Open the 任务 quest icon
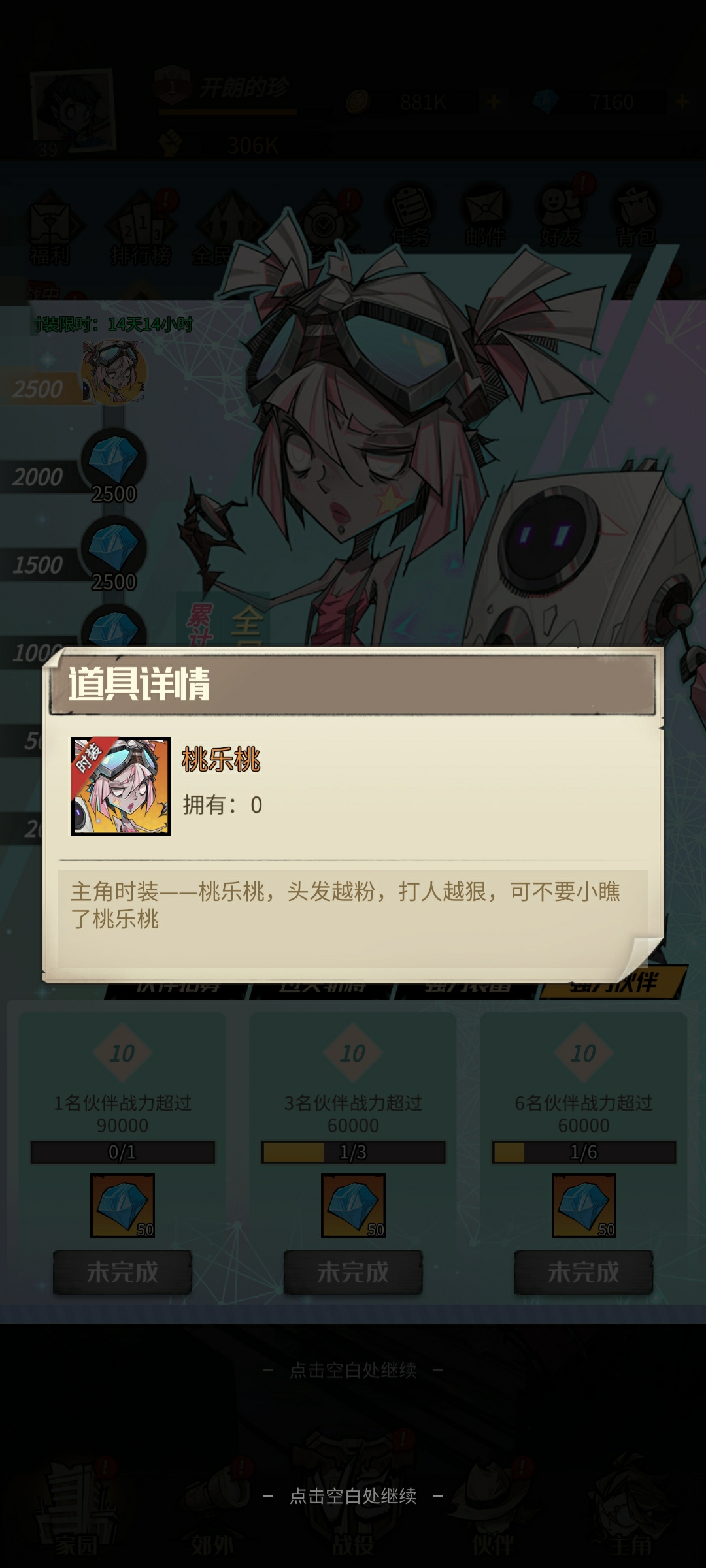The width and height of the screenshot is (706, 1568). point(411,217)
